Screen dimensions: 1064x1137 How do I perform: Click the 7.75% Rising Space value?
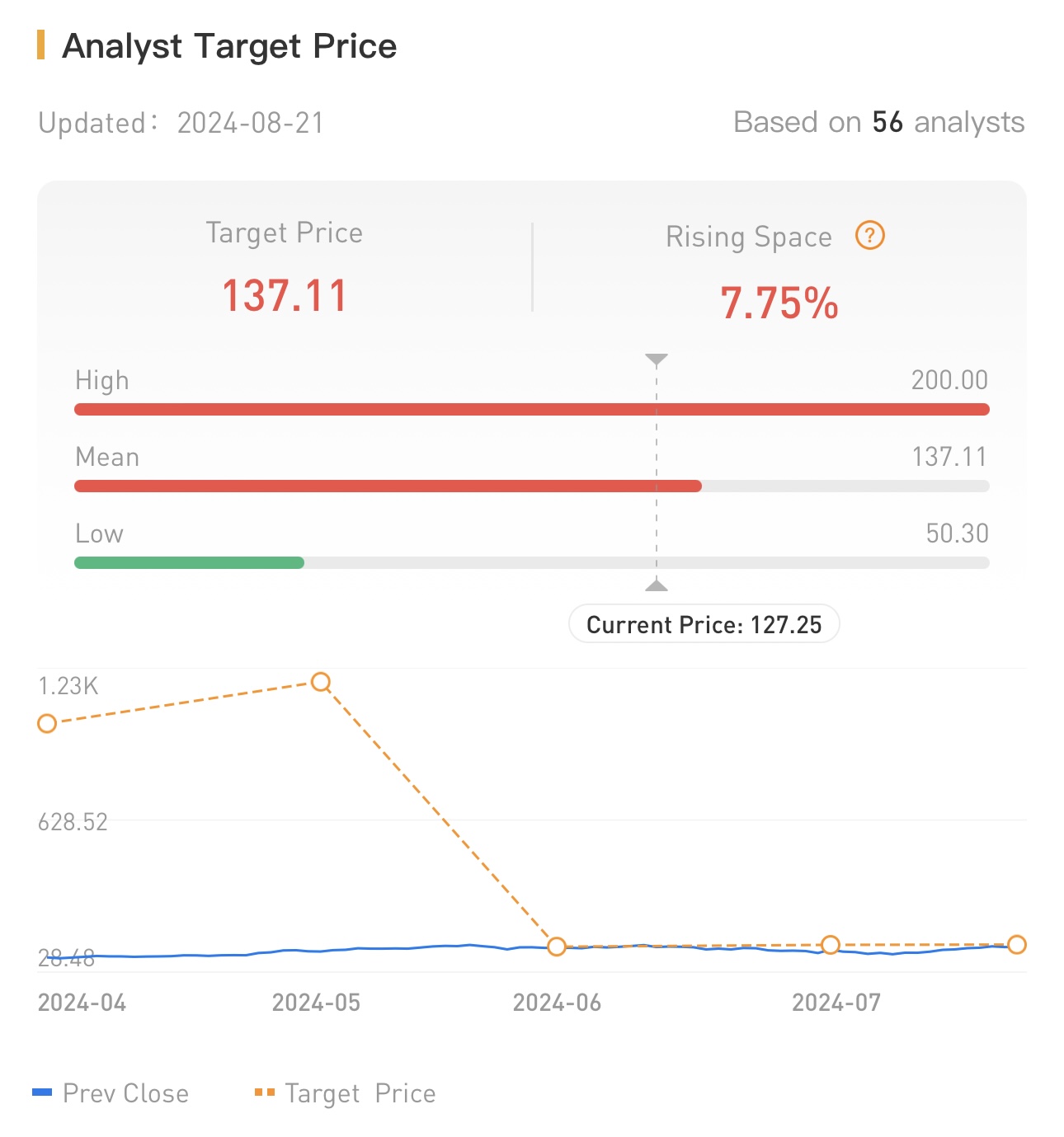[x=779, y=303]
